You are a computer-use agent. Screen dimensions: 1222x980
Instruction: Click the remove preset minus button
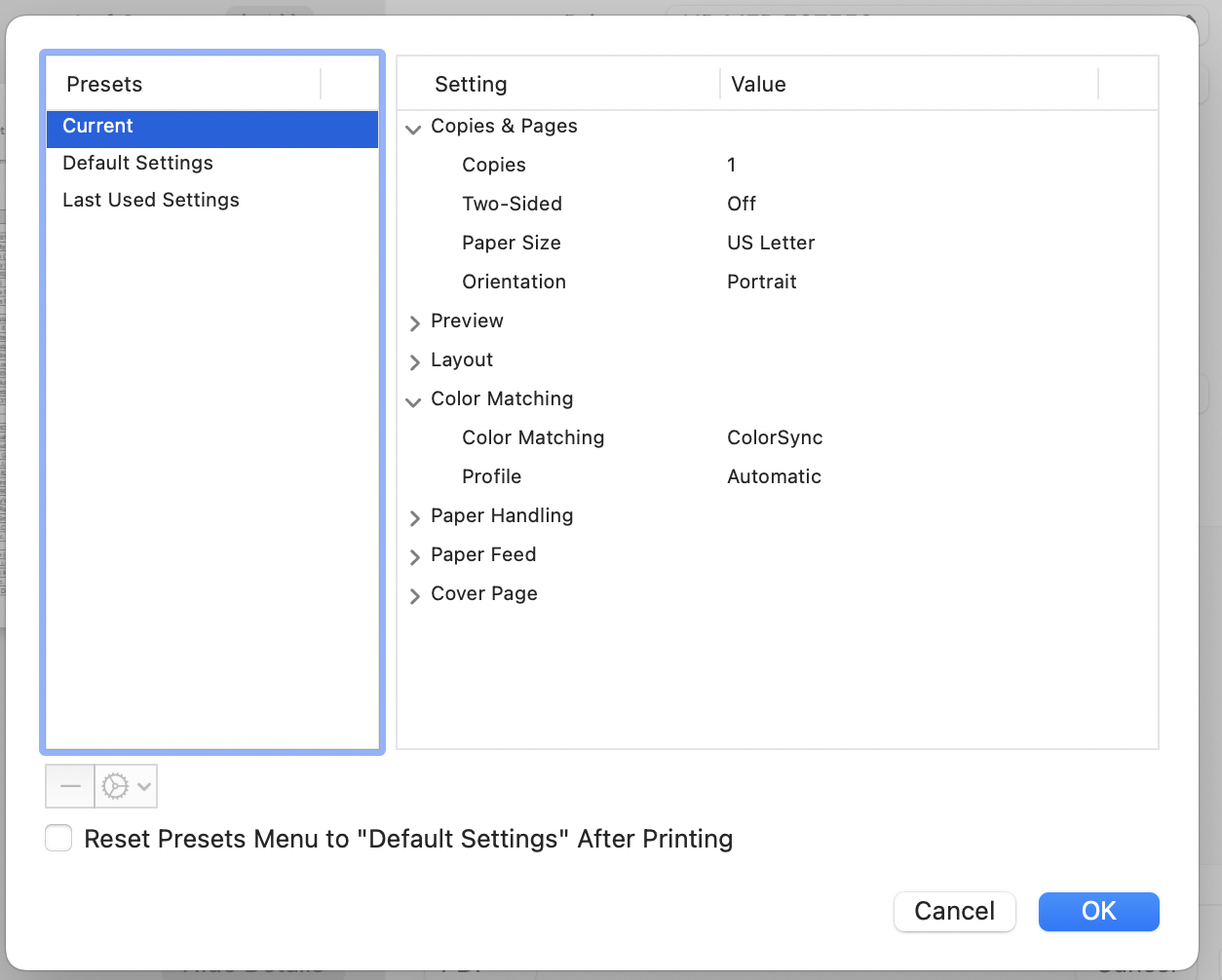(70, 786)
